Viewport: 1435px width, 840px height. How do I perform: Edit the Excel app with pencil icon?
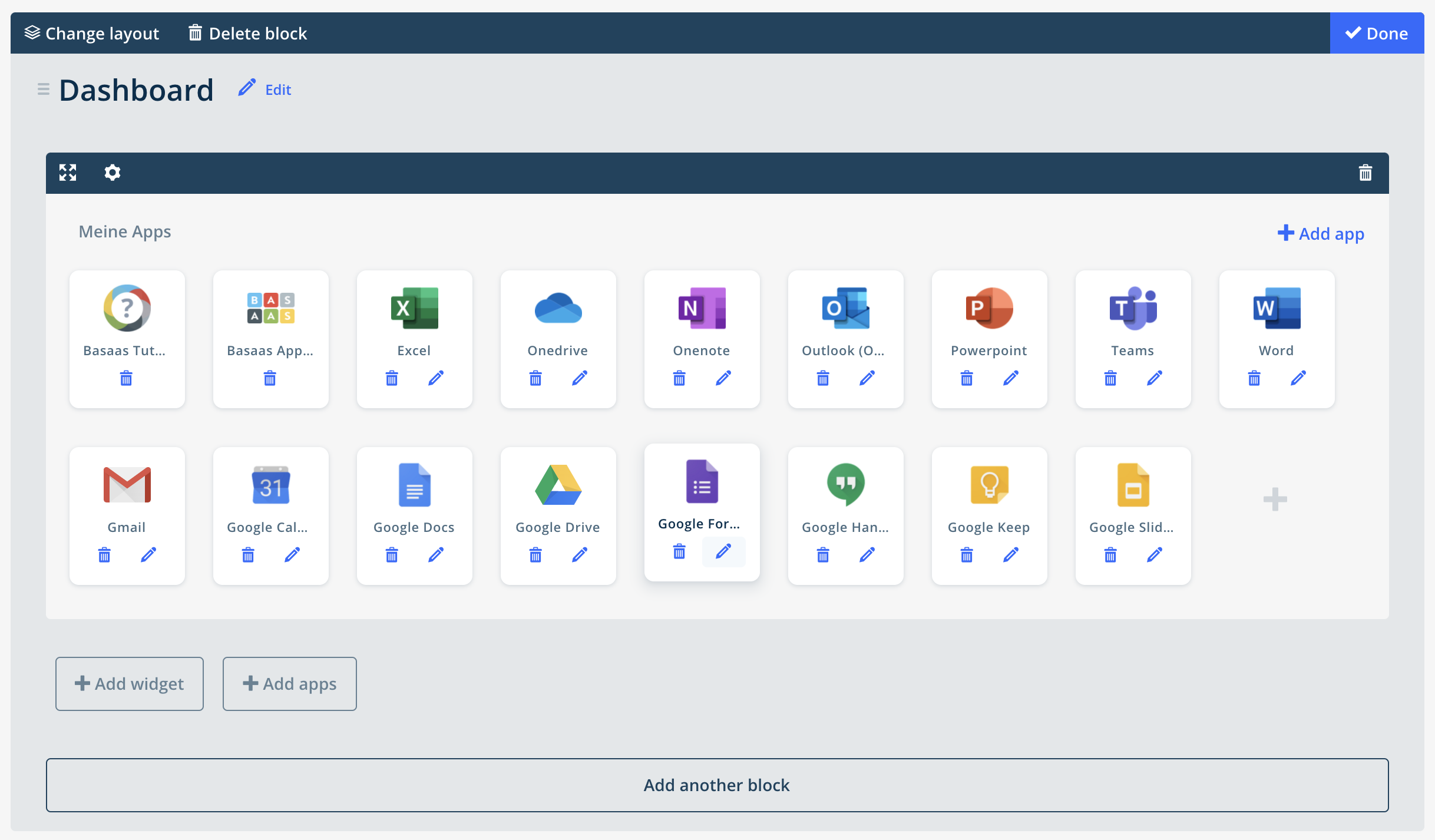tap(436, 378)
